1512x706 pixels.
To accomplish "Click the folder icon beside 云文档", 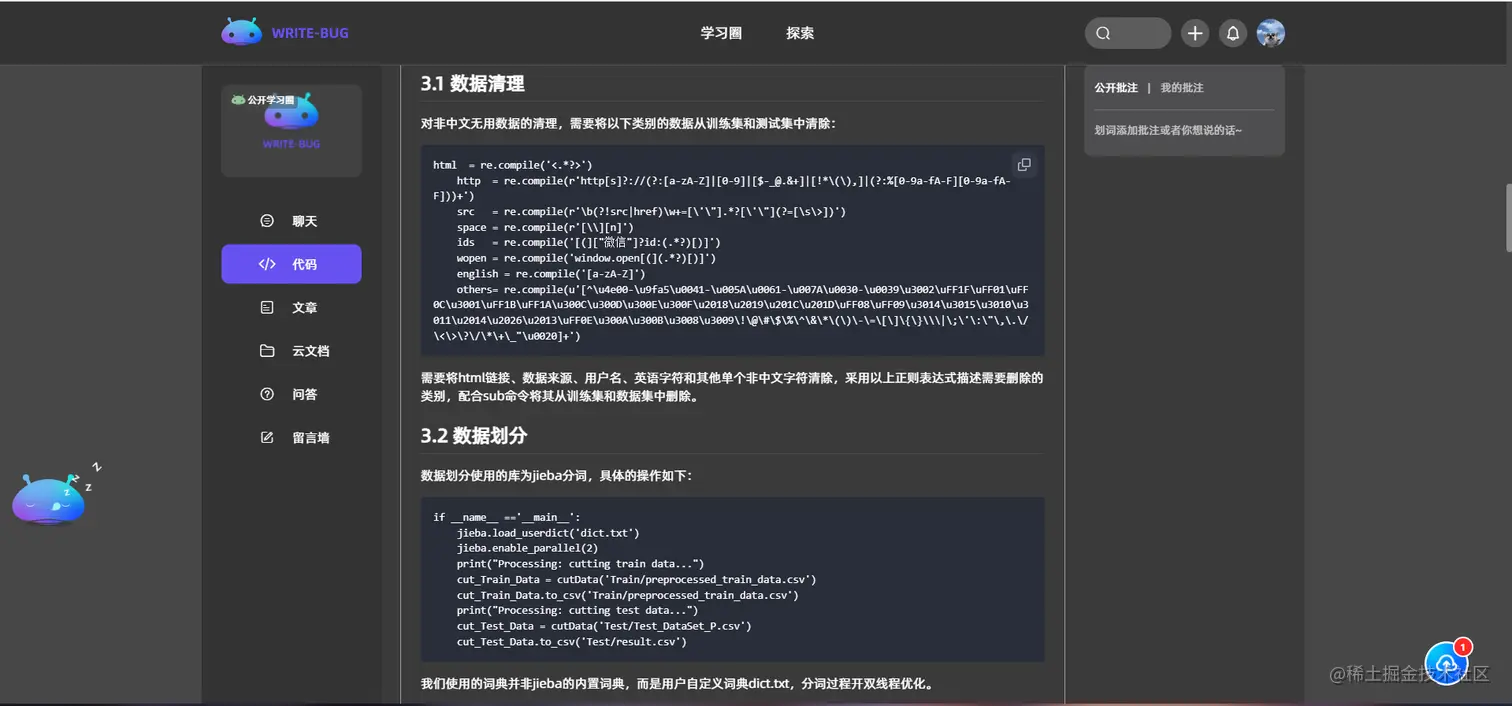I will click(x=267, y=351).
